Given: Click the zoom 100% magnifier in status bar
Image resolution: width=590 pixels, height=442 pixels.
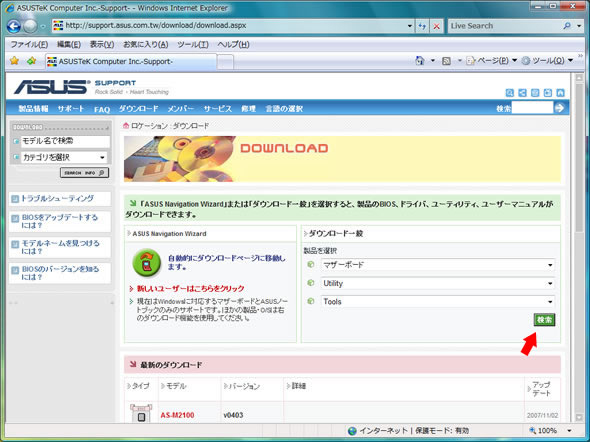Looking at the screenshot, I should [x=532, y=430].
